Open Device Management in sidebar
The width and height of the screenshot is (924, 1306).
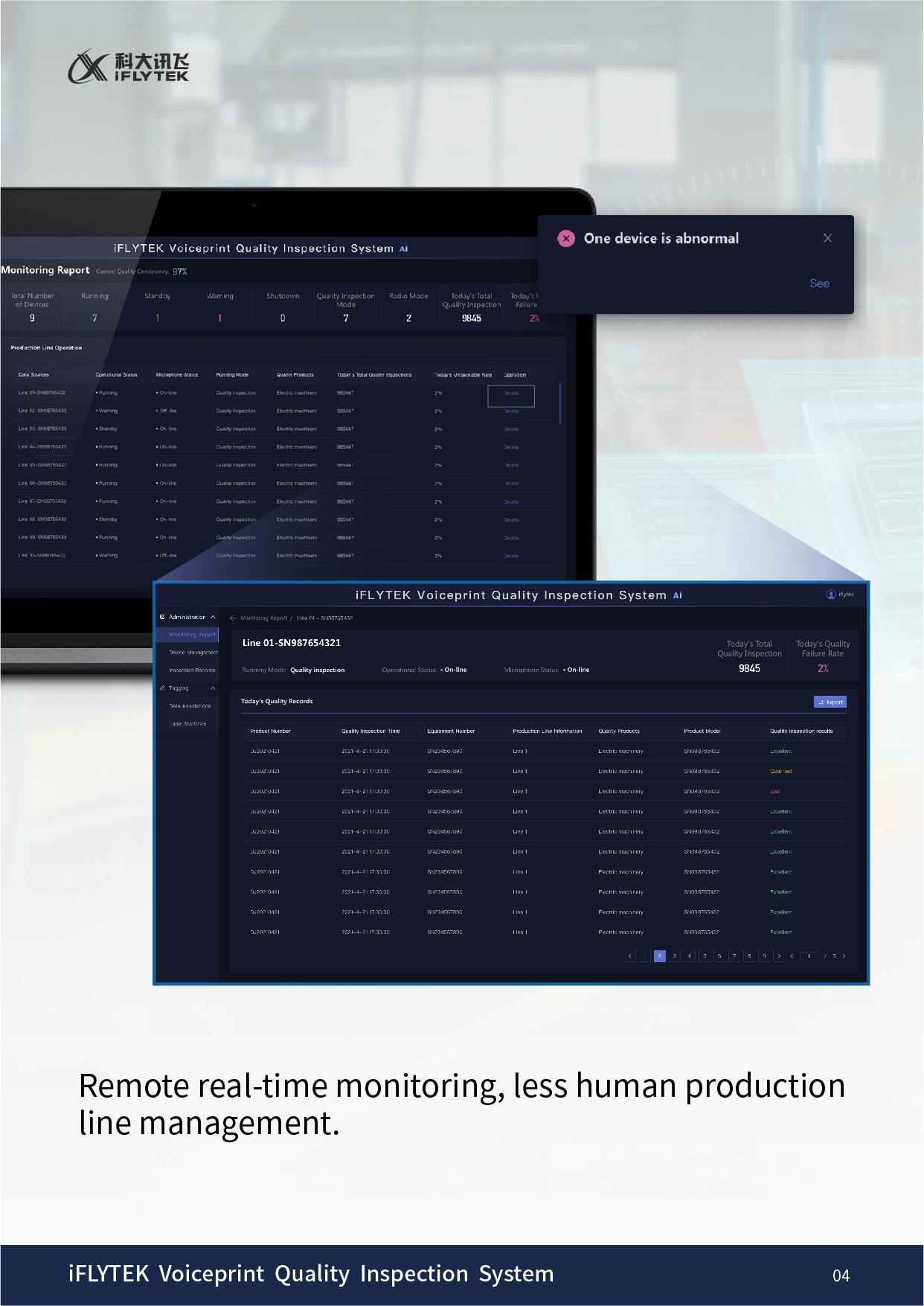pyautogui.click(x=193, y=653)
